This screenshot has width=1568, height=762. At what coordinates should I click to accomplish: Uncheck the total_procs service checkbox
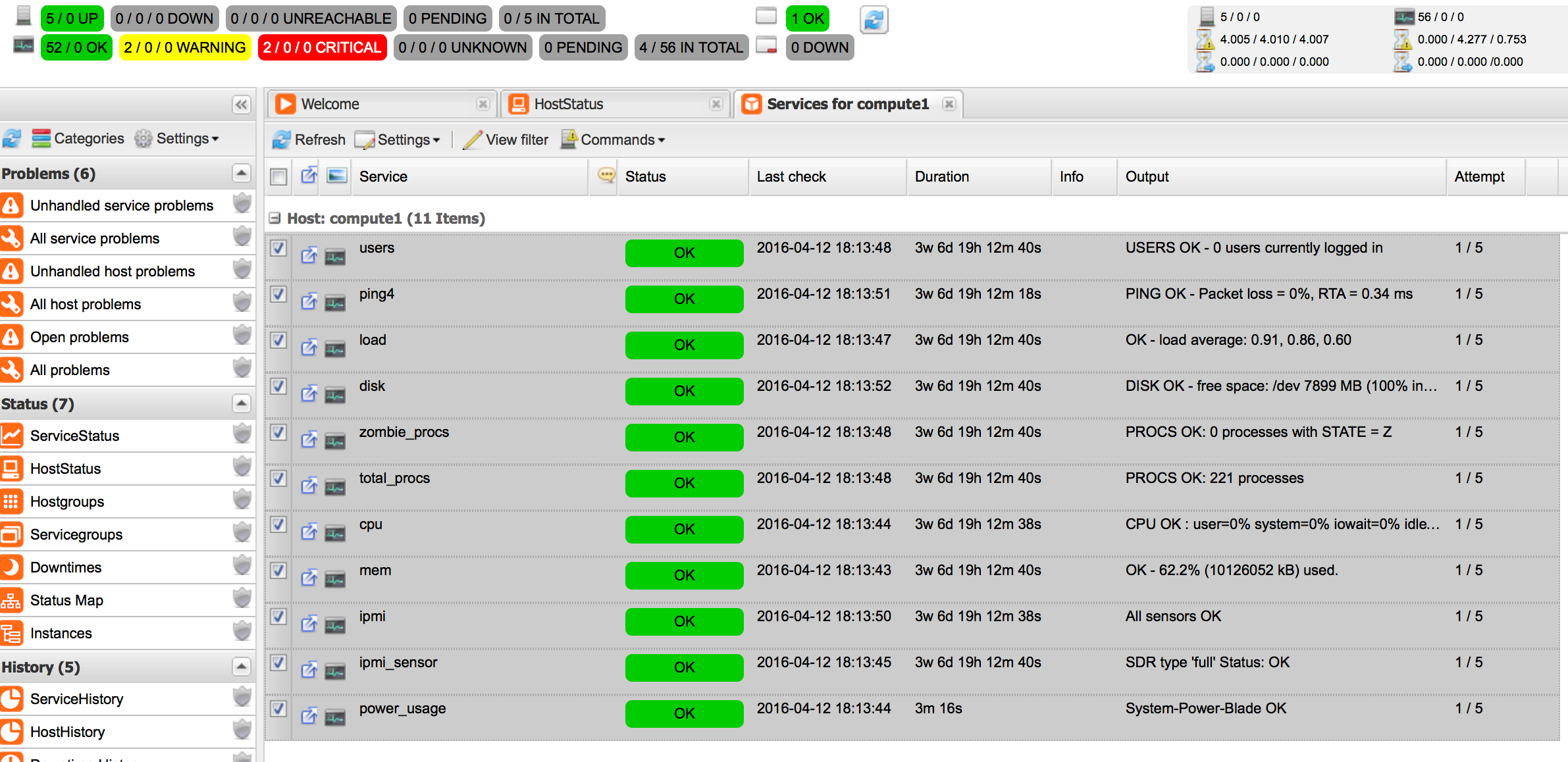click(x=279, y=478)
